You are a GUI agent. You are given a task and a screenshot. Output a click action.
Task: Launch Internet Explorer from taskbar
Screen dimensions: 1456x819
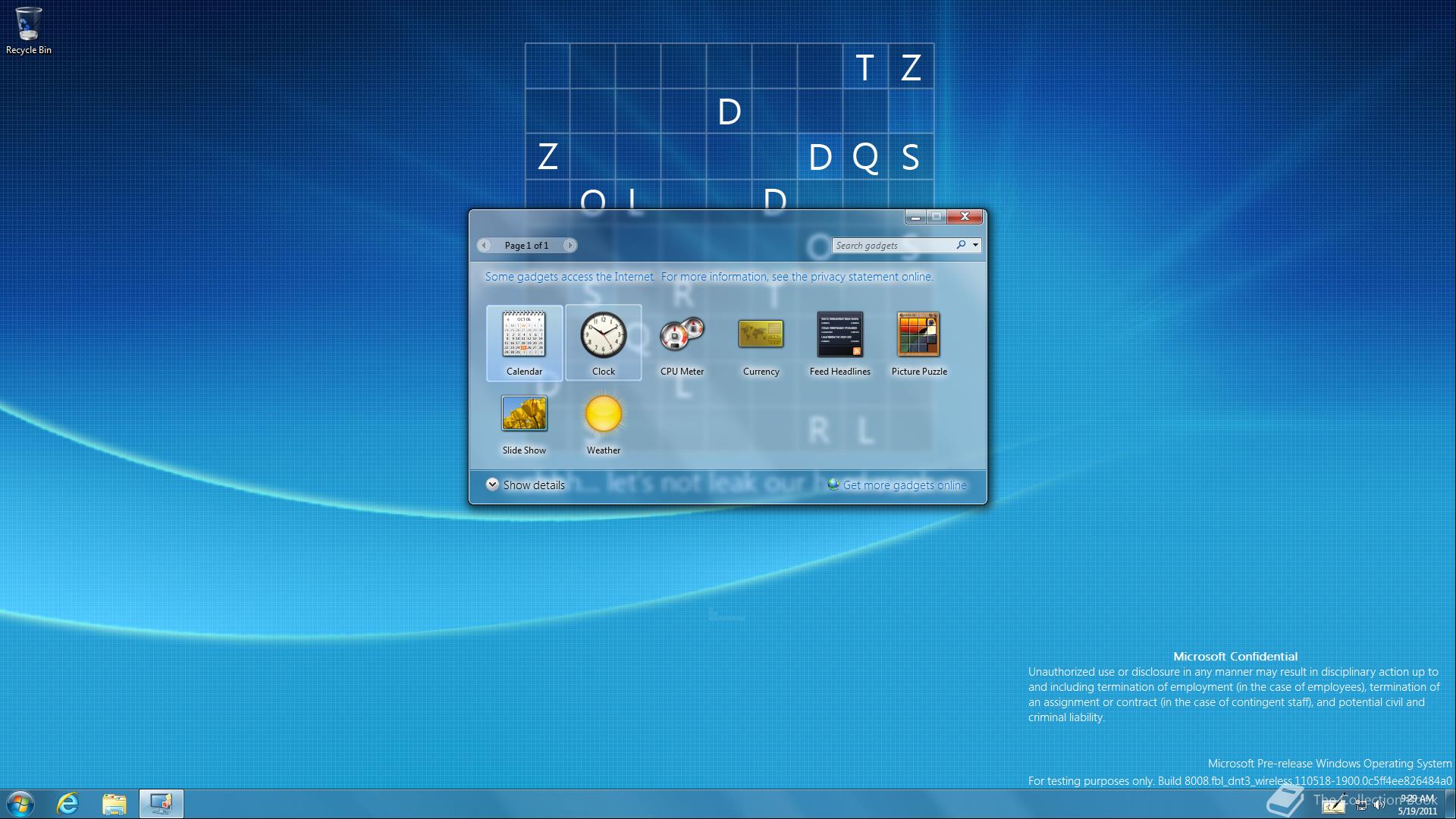coord(68,804)
